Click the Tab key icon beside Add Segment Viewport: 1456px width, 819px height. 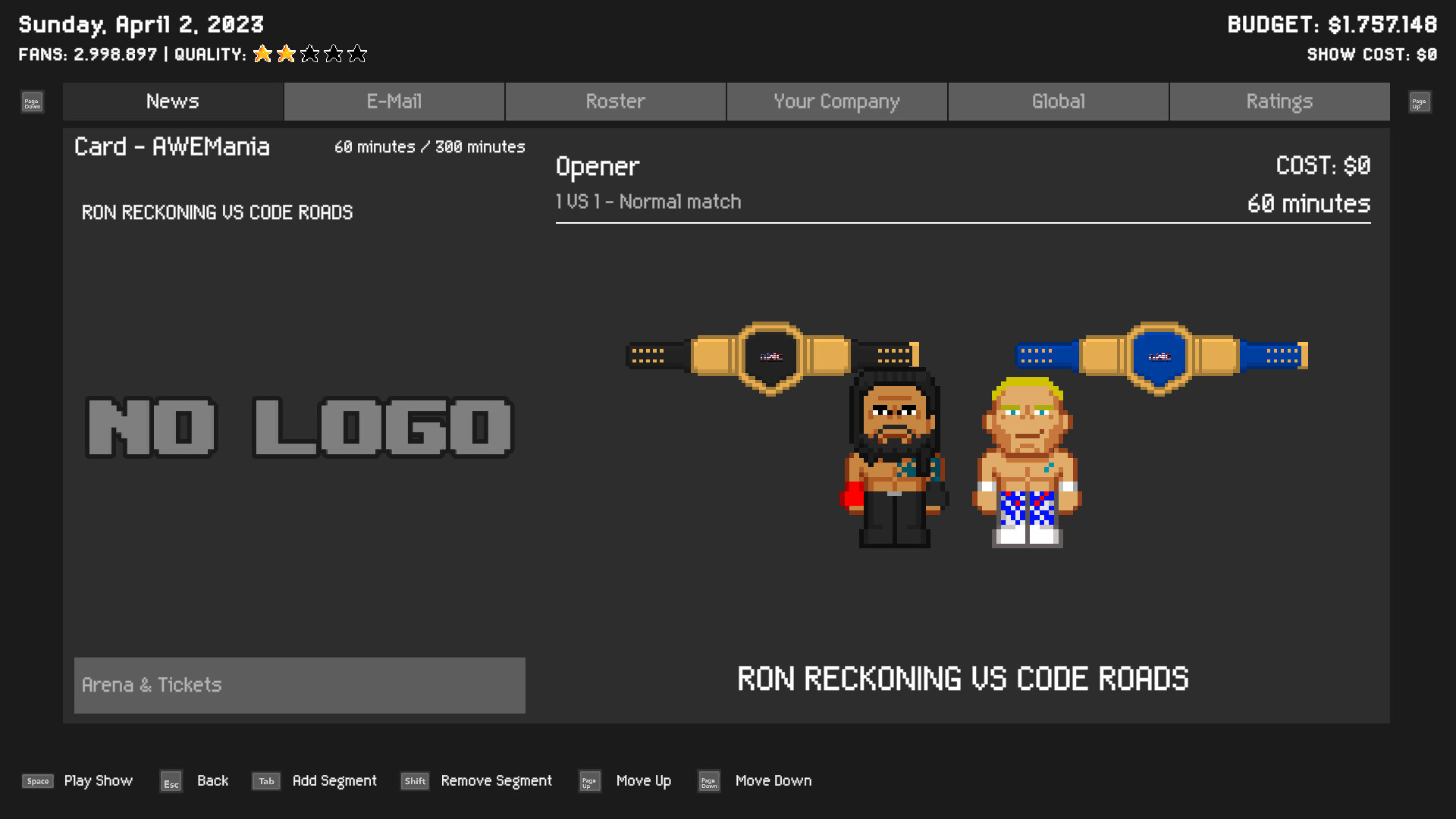[x=265, y=781]
